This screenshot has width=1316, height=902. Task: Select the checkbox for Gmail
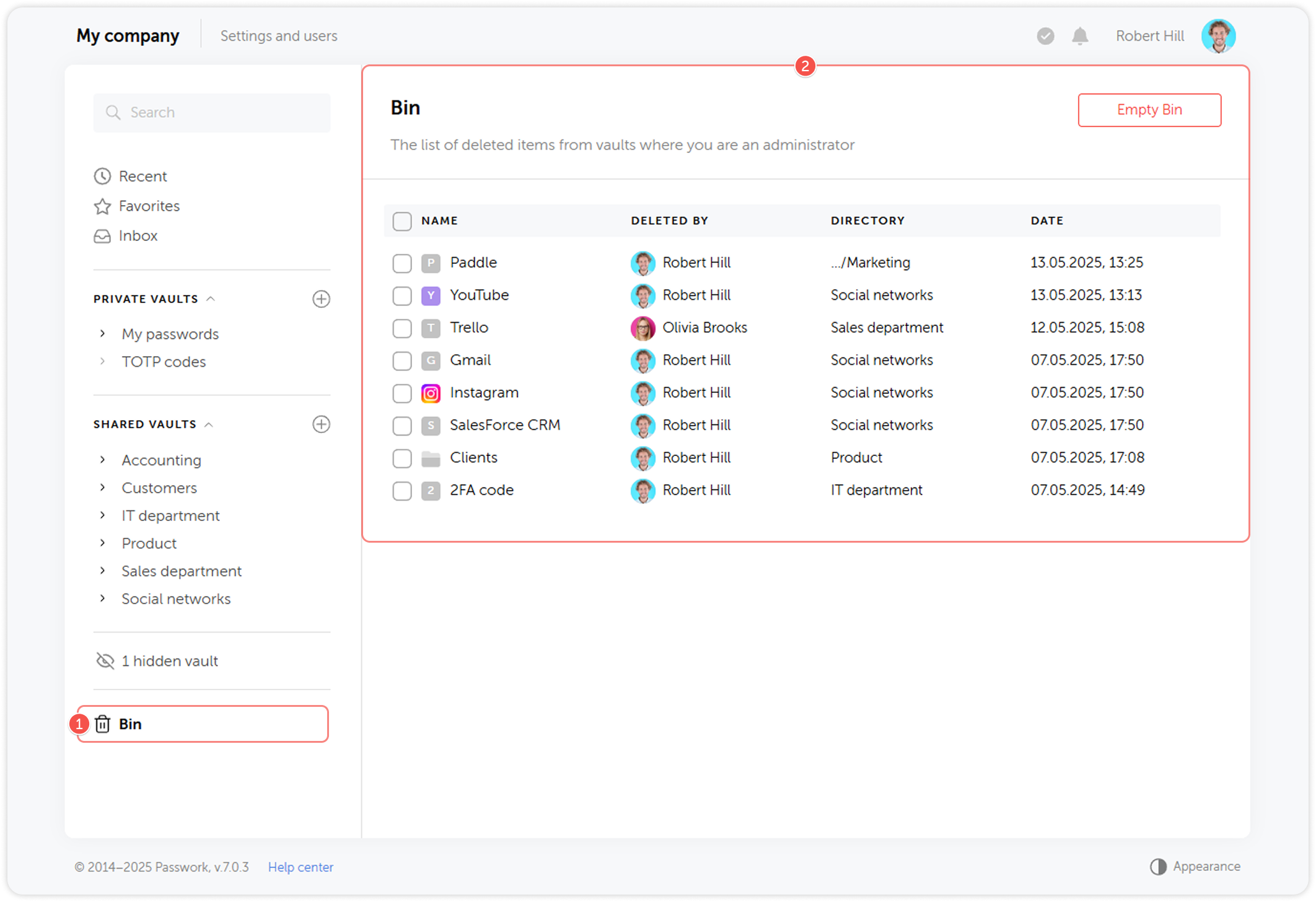pos(401,361)
